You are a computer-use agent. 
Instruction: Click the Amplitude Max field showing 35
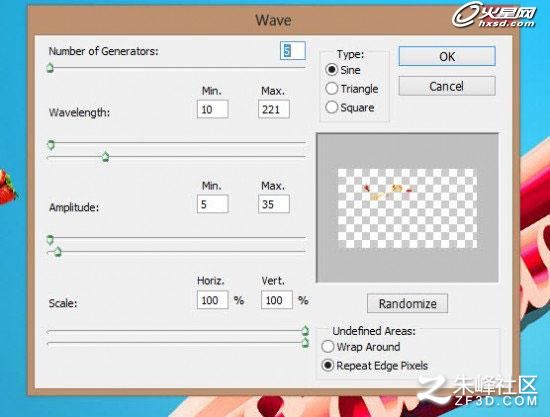[274, 204]
